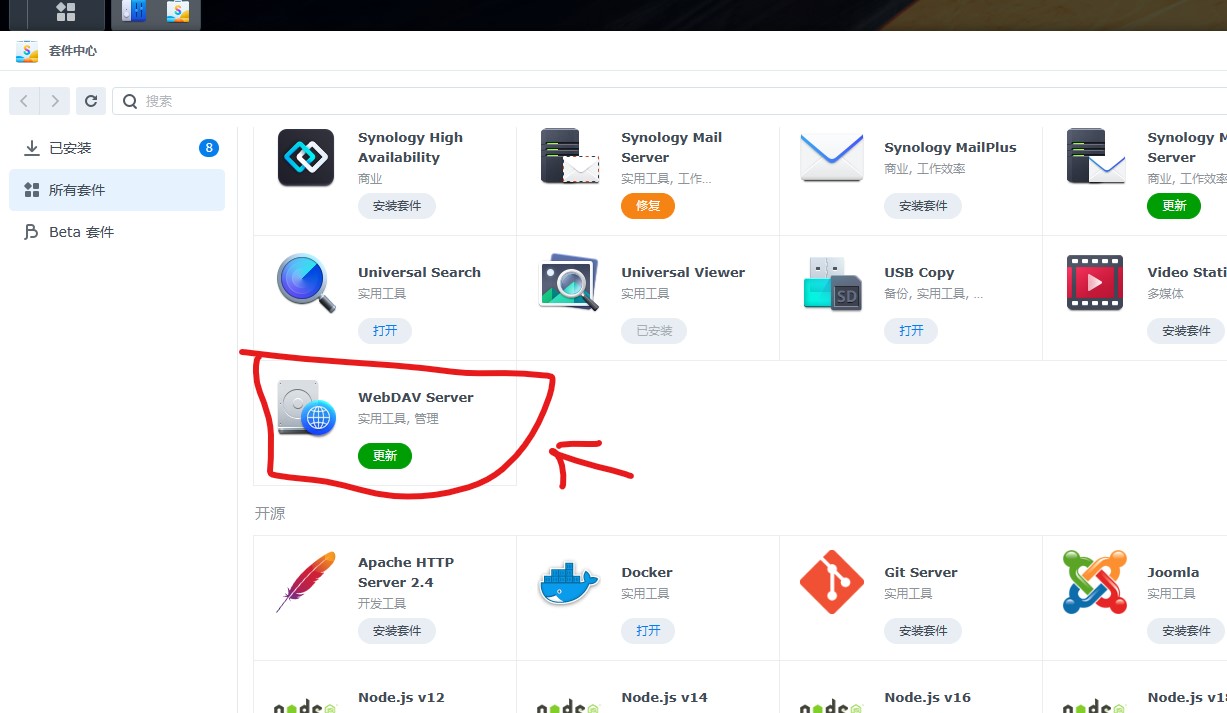
Task: Click the Beta icon in the sidebar
Action: 31,232
